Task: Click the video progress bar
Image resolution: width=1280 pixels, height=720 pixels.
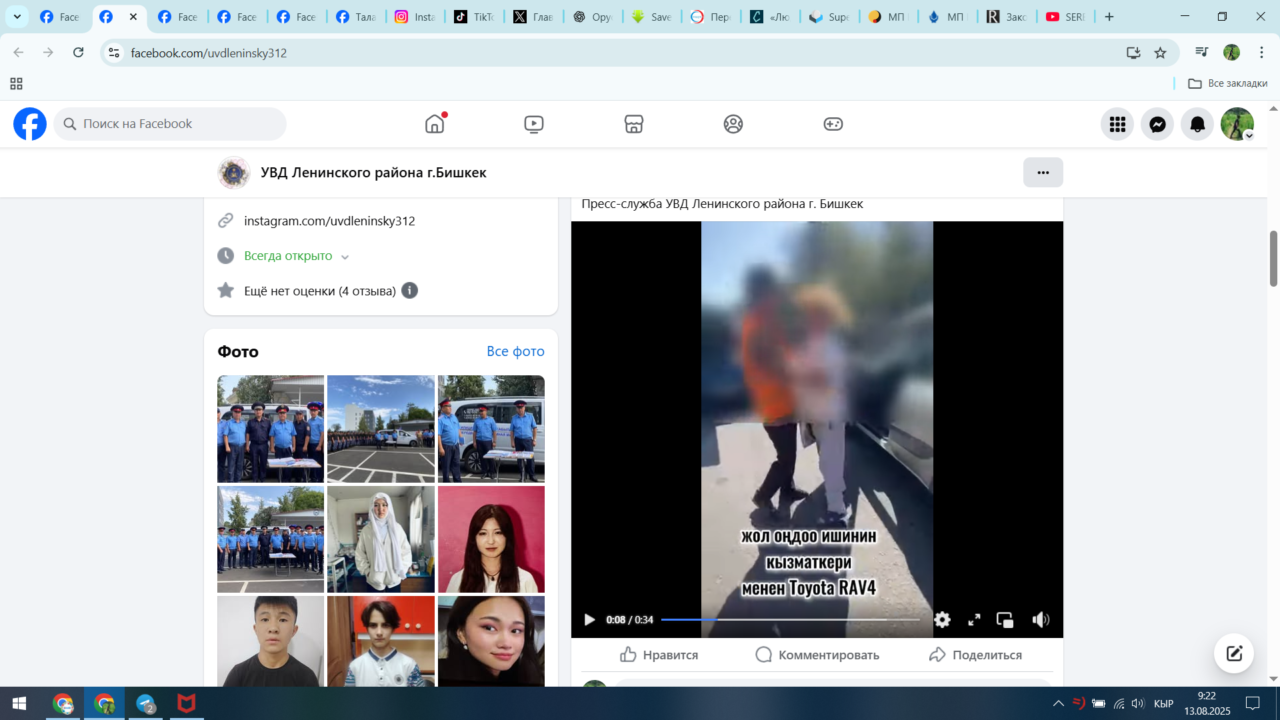Action: point(790,620)
